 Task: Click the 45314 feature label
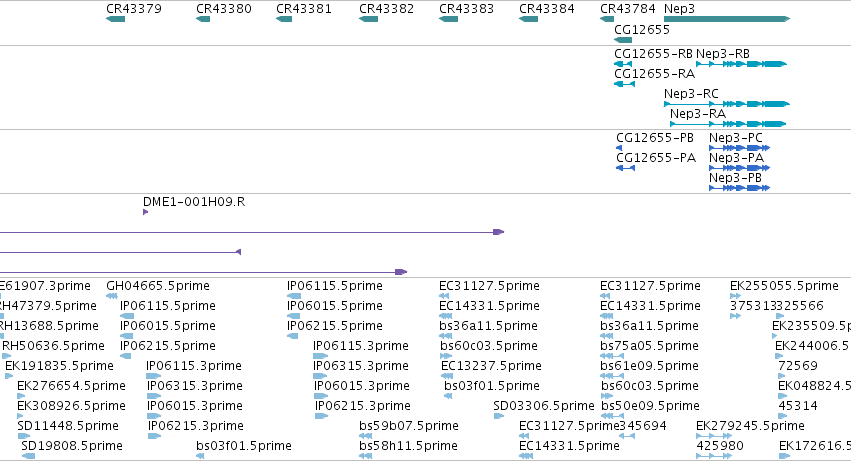[798, 406]
